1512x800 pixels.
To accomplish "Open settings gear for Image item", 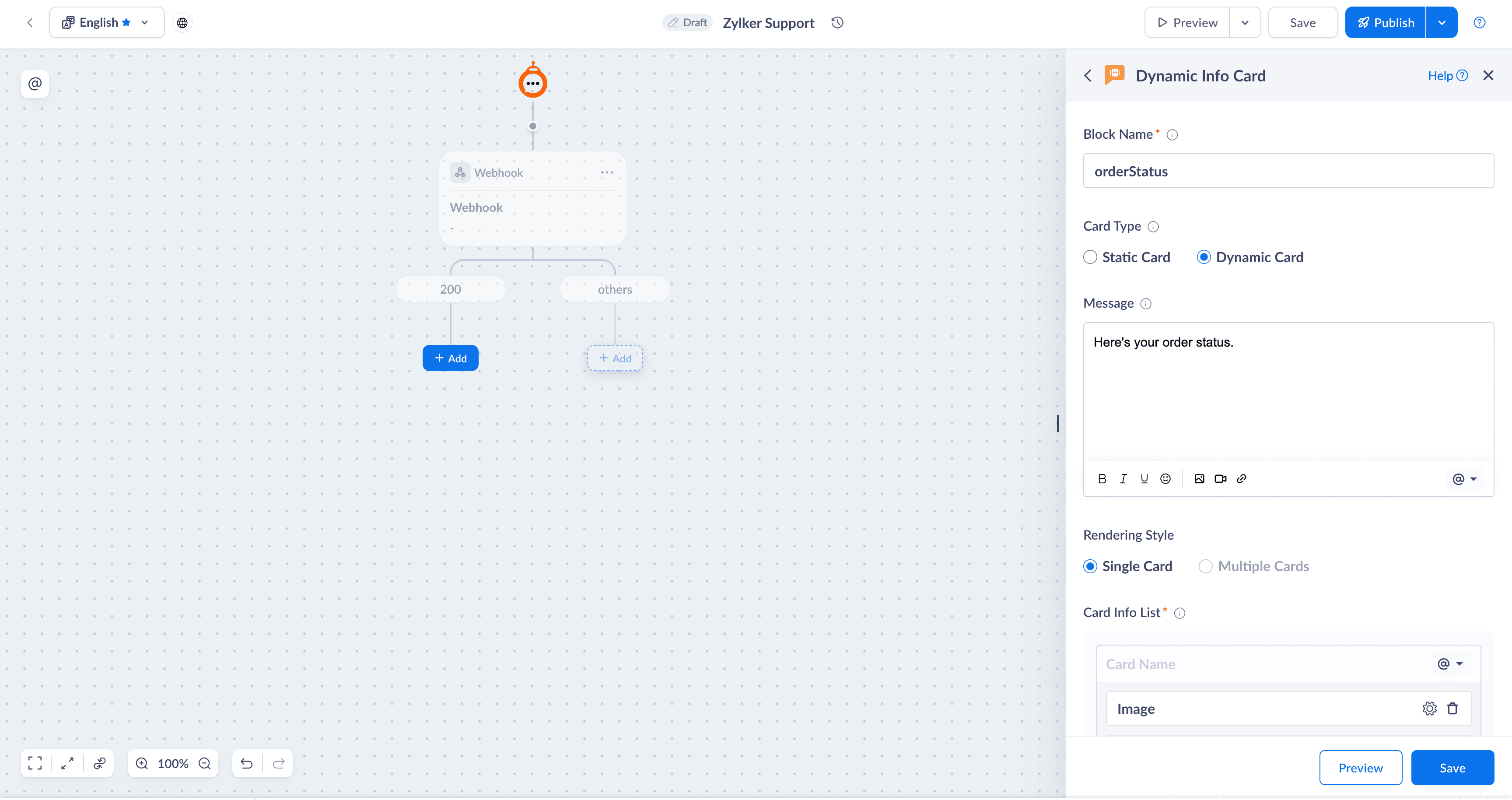I will 1429,709.
